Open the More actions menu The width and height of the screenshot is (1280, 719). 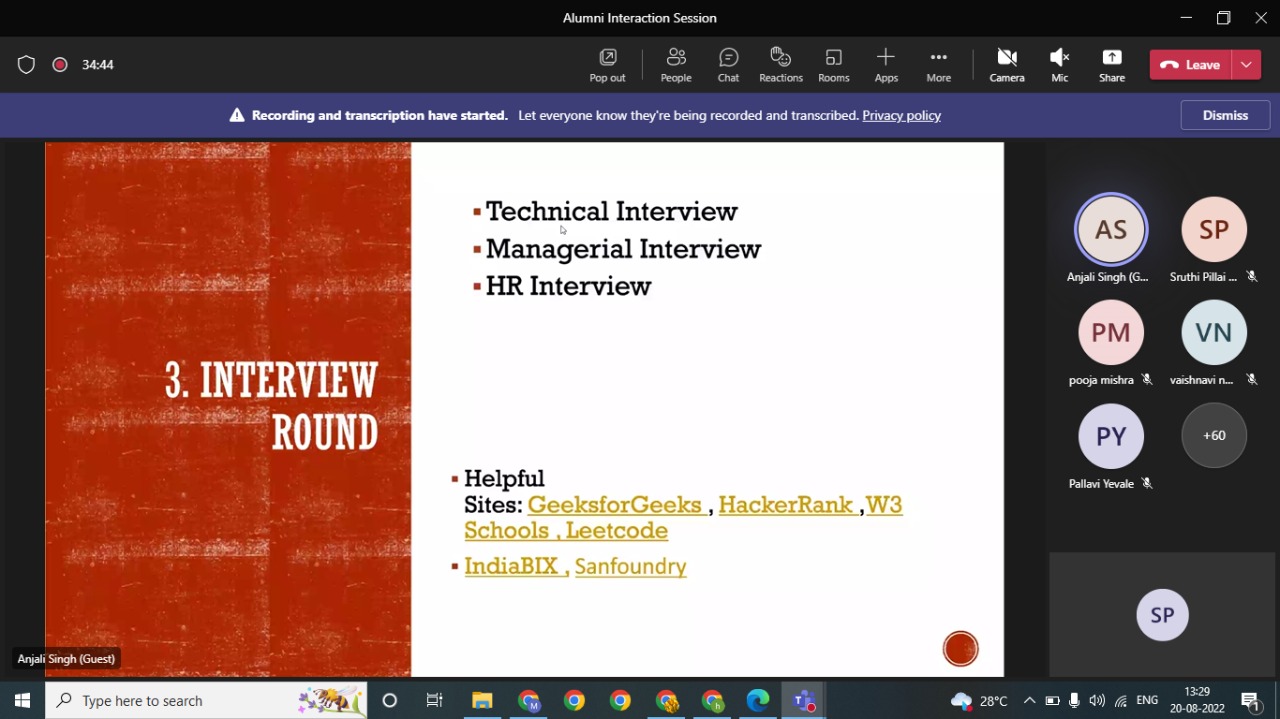pos(938,65)
